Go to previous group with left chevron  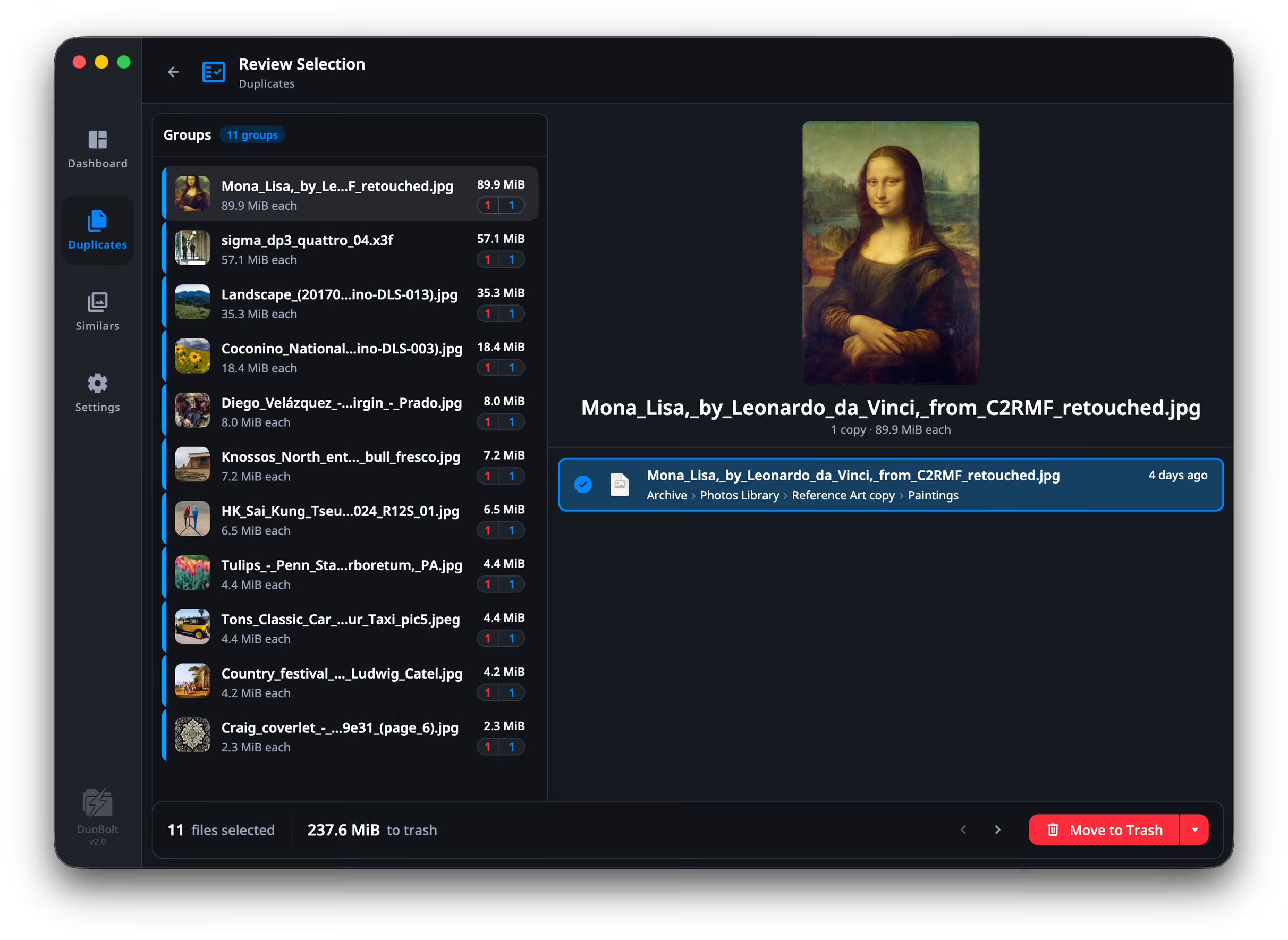pyautogui.click(x=963, y=829)
